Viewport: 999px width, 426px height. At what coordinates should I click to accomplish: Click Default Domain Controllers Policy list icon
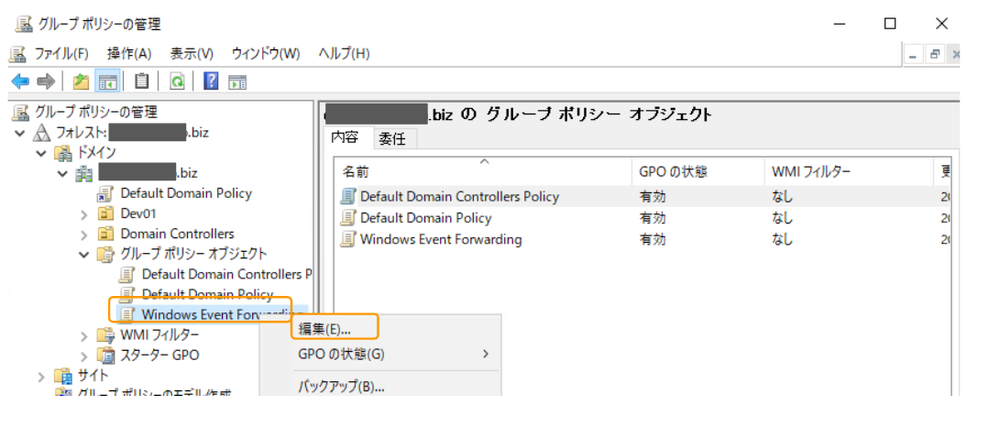[x=348, y=196]
